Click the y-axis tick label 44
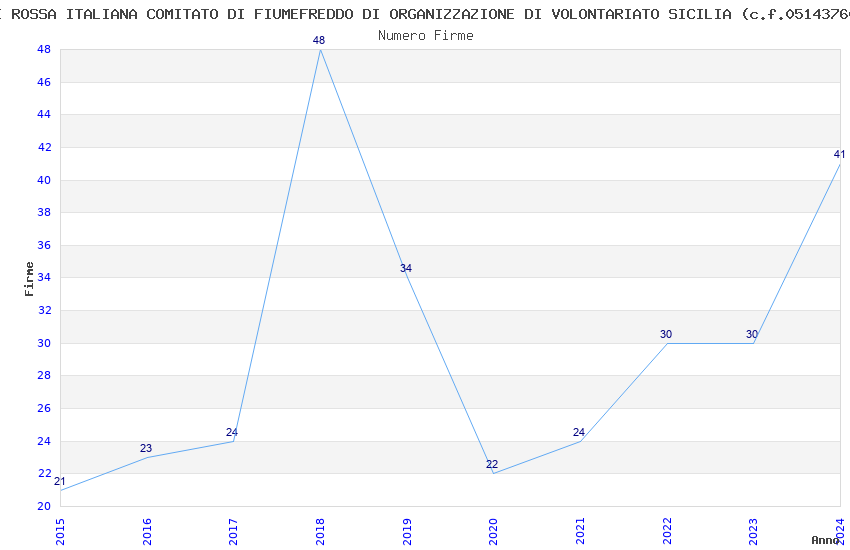 44,114
